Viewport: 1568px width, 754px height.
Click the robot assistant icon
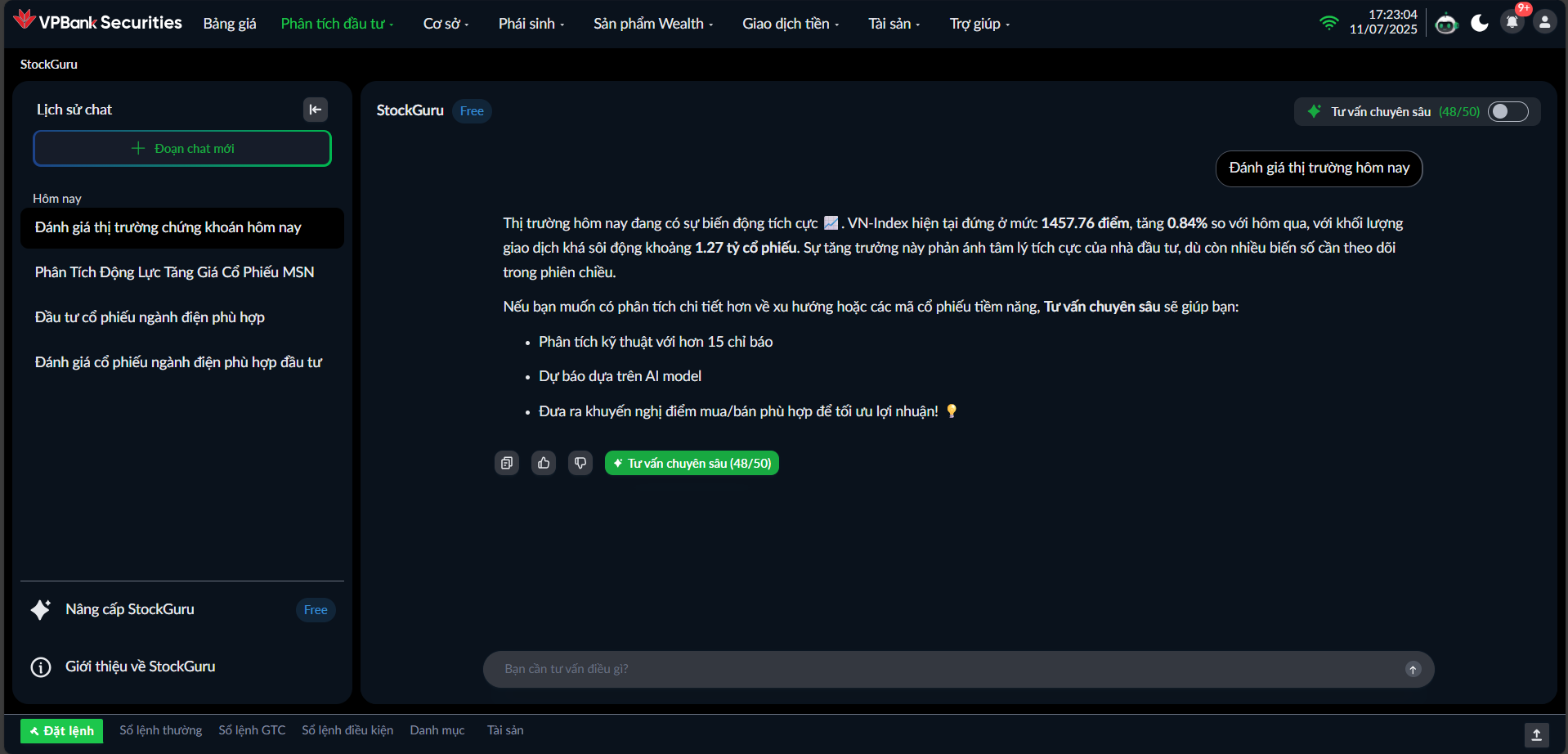tap(1446, 24)
